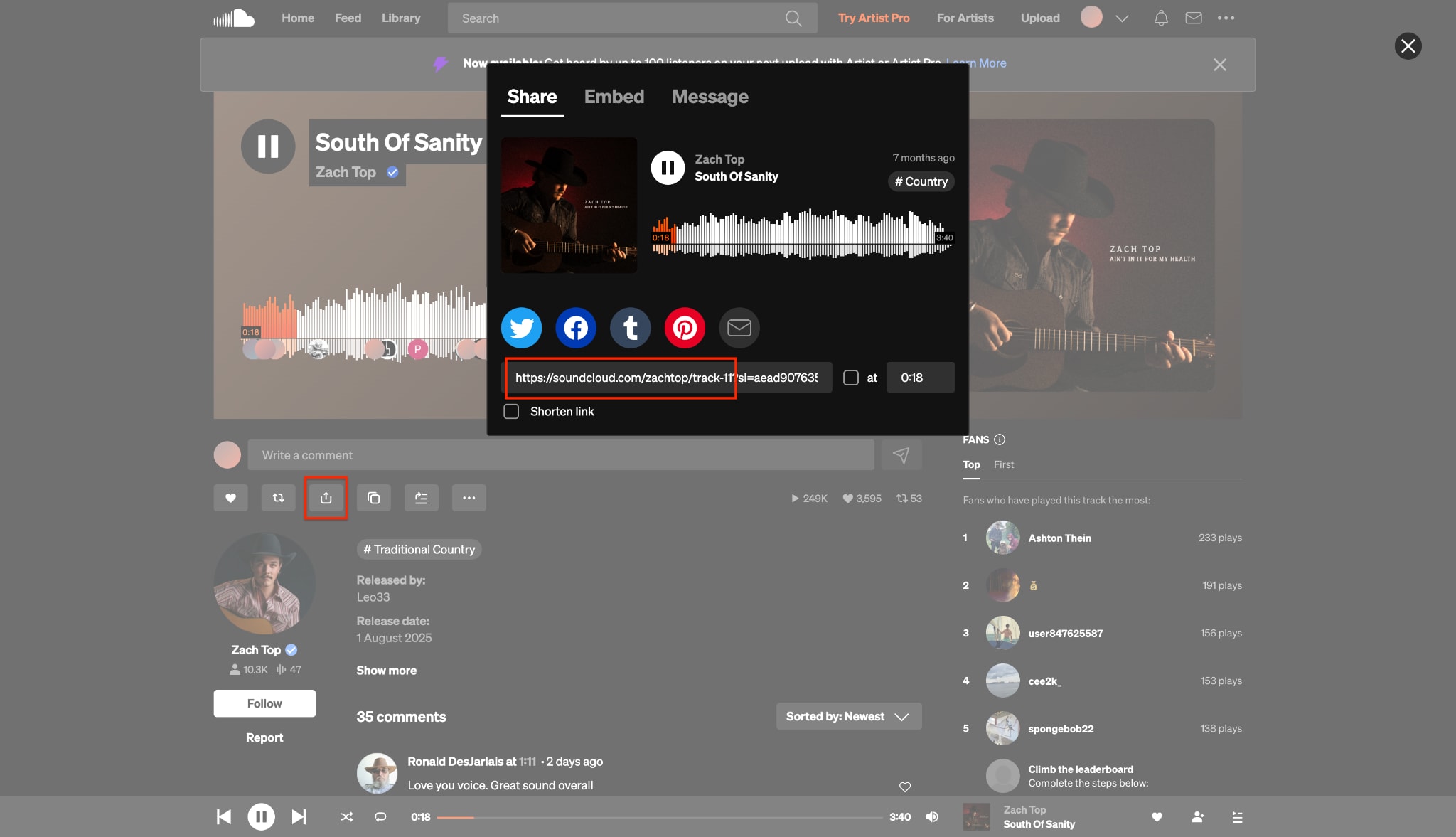Expand the profile account dropdown

[x=1121, y=18]
